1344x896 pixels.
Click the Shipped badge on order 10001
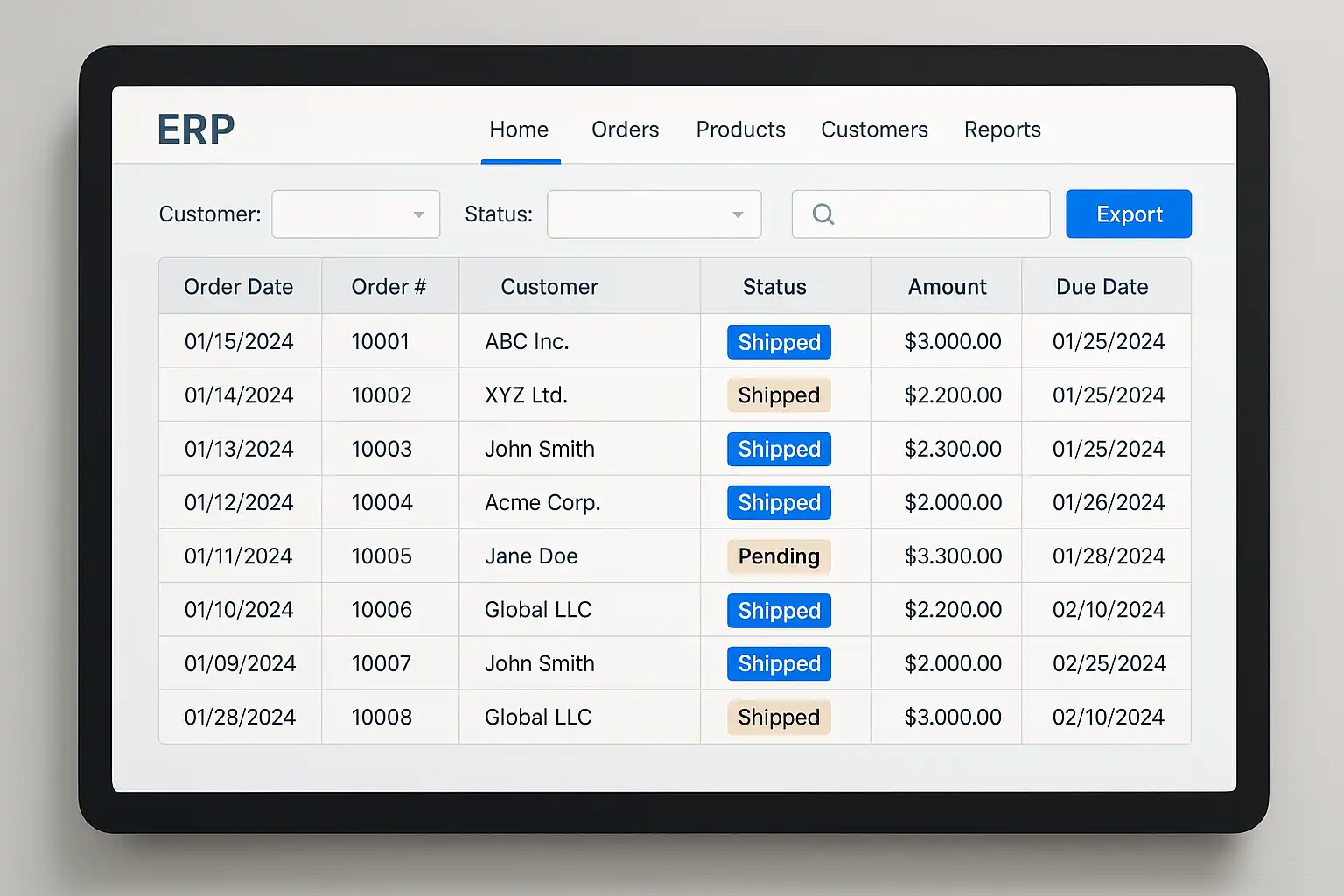coord(779,342)
